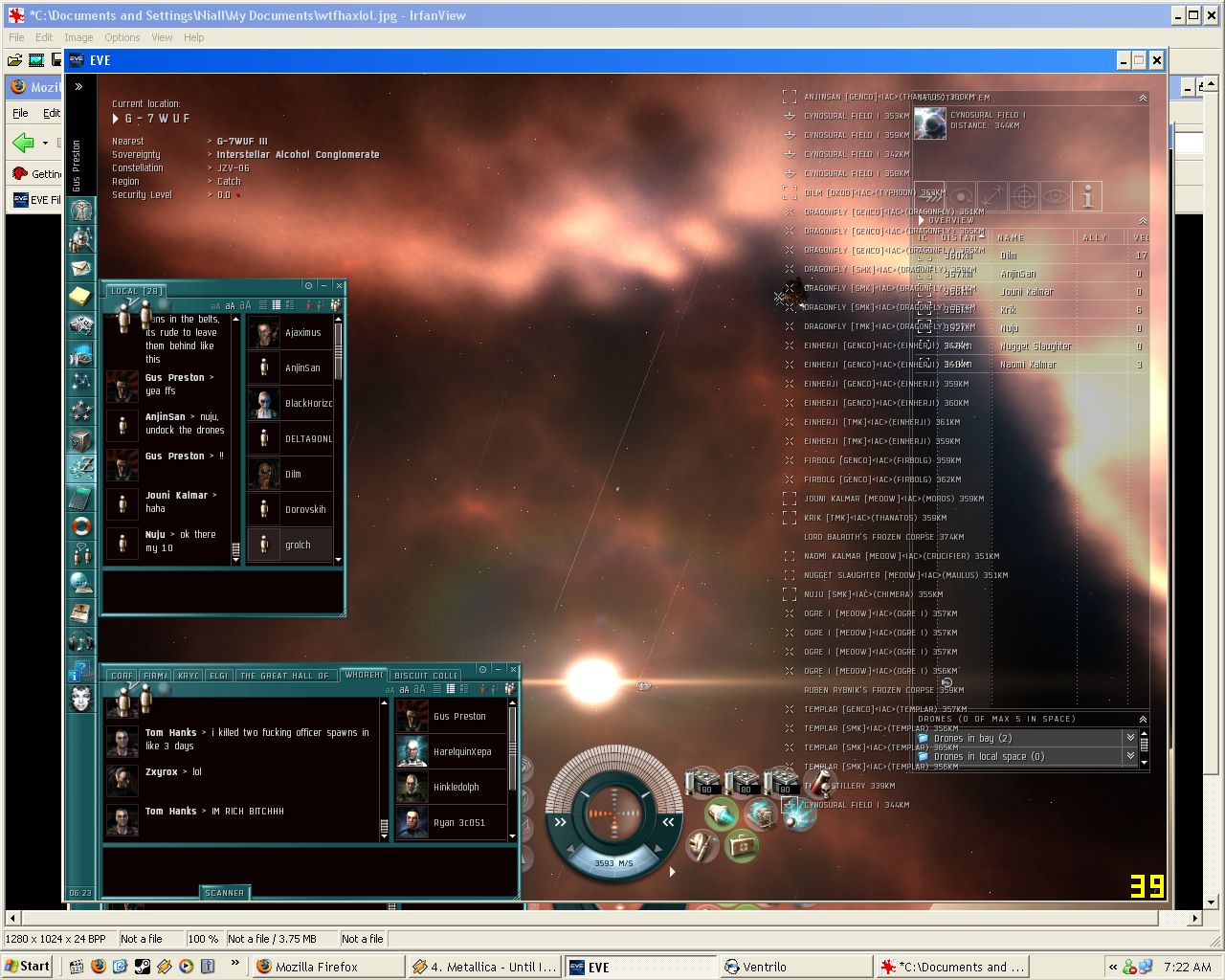
Task: Select Krik row in the Overview
Action: coord(1029,310)
